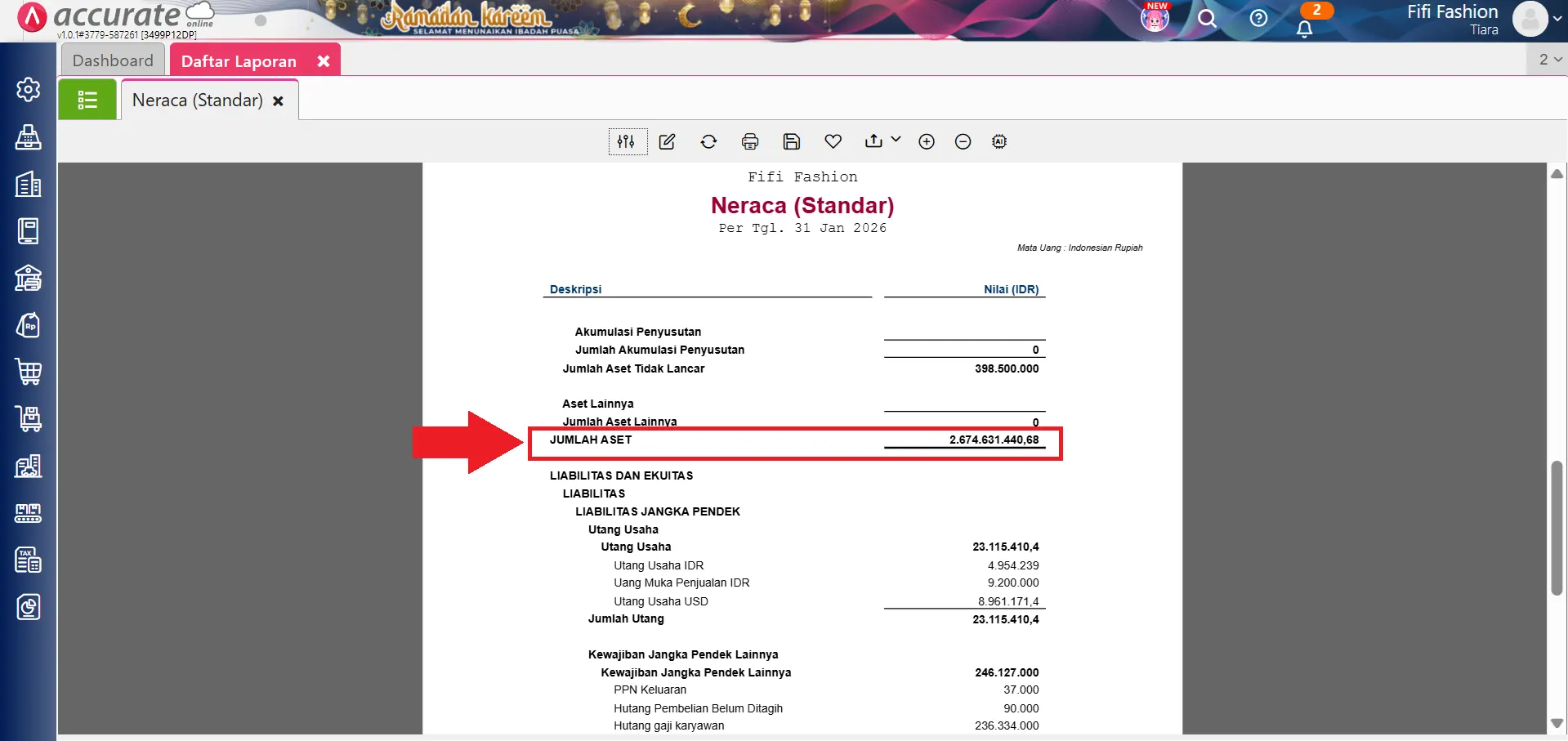Expand the open tabs counter dropdown
Screen dimensions: 1568x741
click(x=1549, y=60)
